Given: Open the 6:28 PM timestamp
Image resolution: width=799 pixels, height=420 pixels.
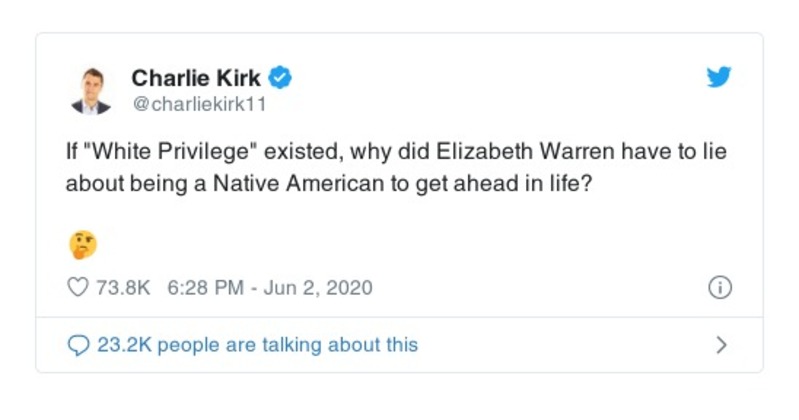Looking at the screenshot, I should coord(205,288).
